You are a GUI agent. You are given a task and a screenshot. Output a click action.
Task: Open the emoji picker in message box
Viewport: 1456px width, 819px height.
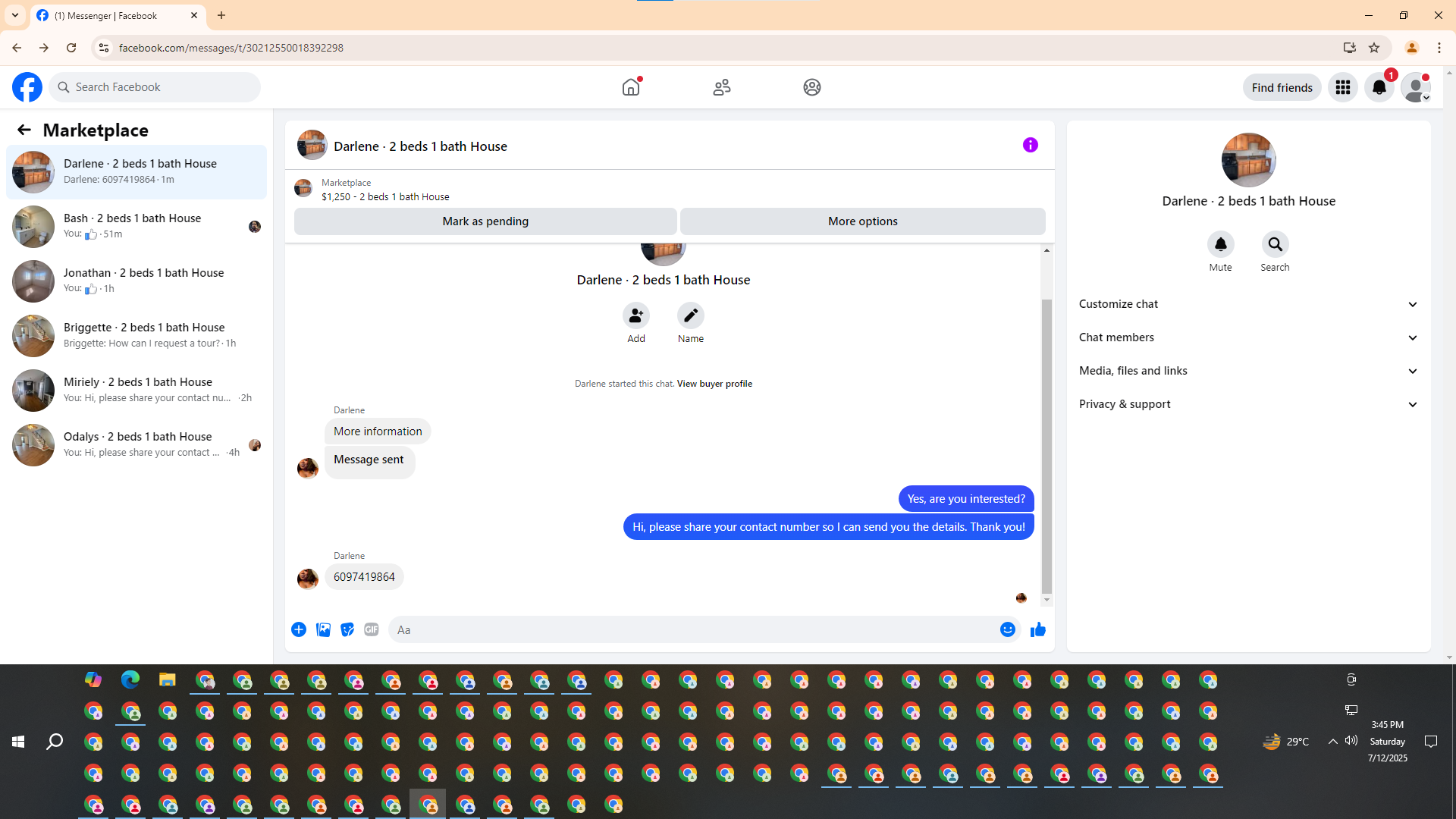click(x=1007, y=629)
